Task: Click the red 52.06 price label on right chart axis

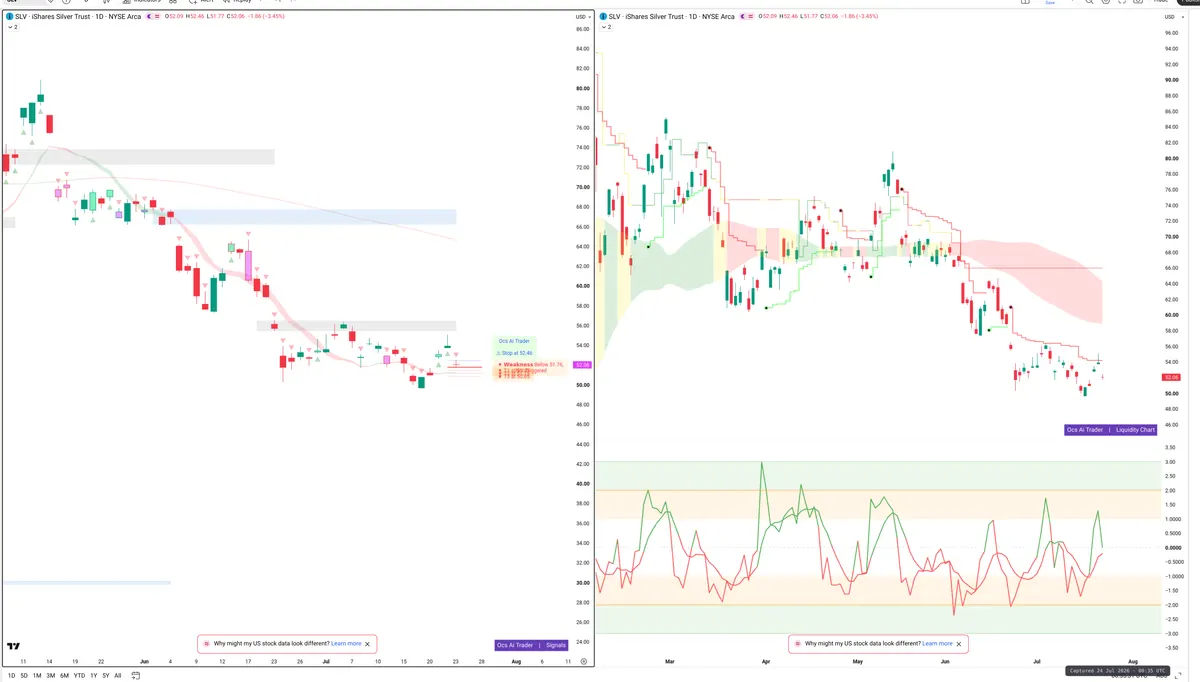Action: pos(1171,377)
